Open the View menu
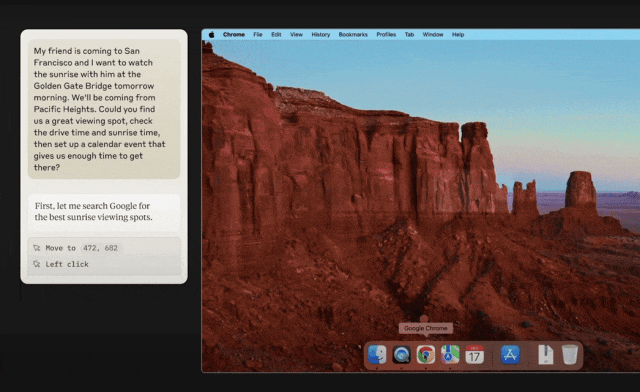640x392 pixels. 296,35
